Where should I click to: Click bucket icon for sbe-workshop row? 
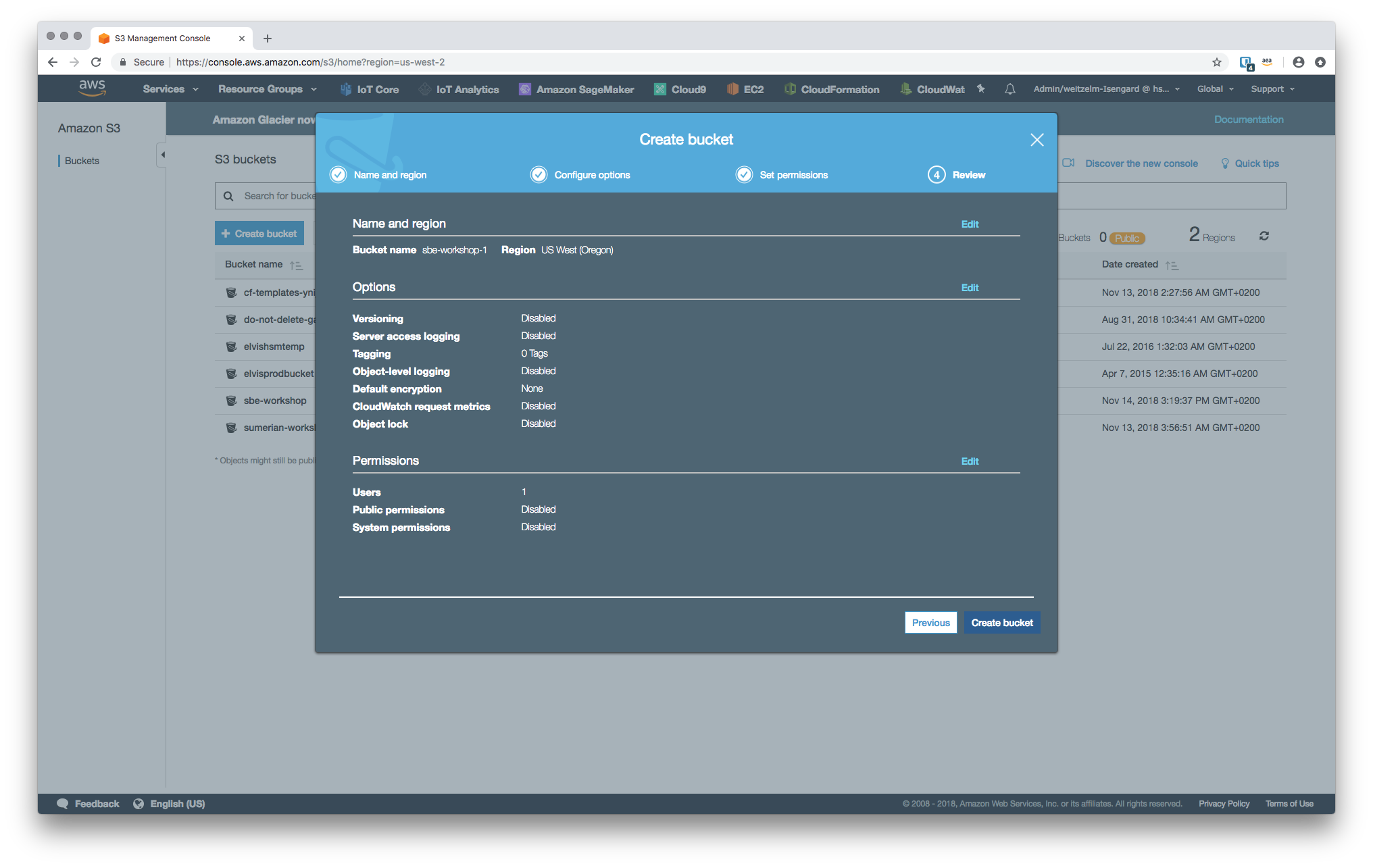(x=231, y=401)
